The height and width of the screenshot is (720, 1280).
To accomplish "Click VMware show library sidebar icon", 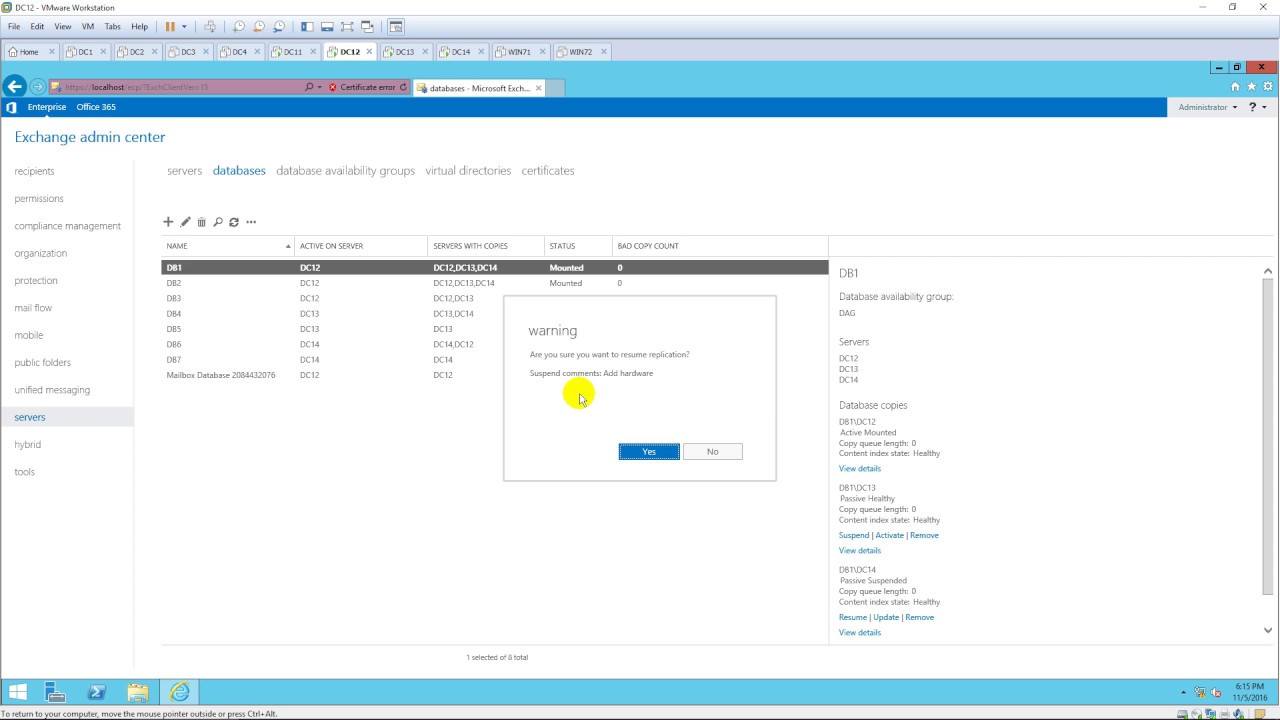I will point(307,26).
